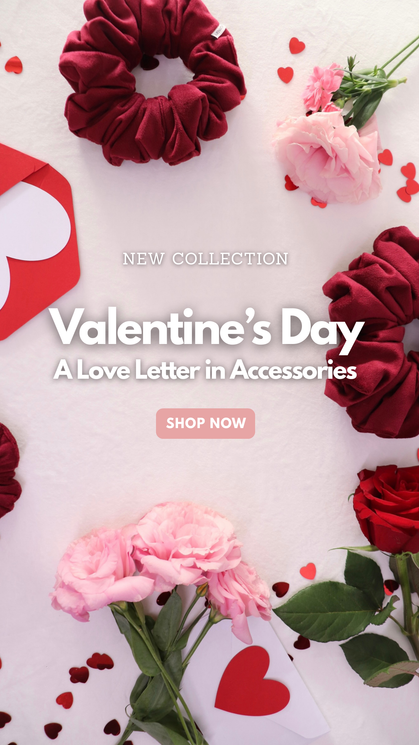
Task: Click the small pink carnation above the pink rose
Action: pos(322,87)
